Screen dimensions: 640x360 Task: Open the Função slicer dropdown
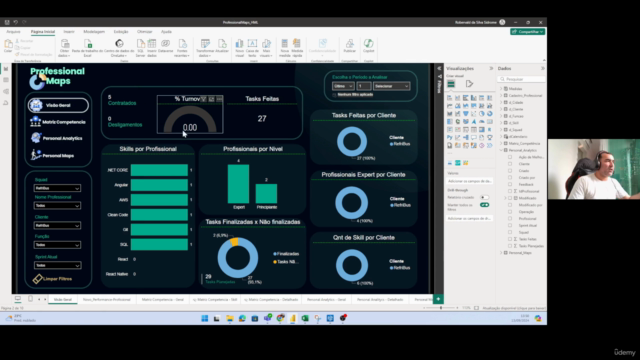point(57,245)
